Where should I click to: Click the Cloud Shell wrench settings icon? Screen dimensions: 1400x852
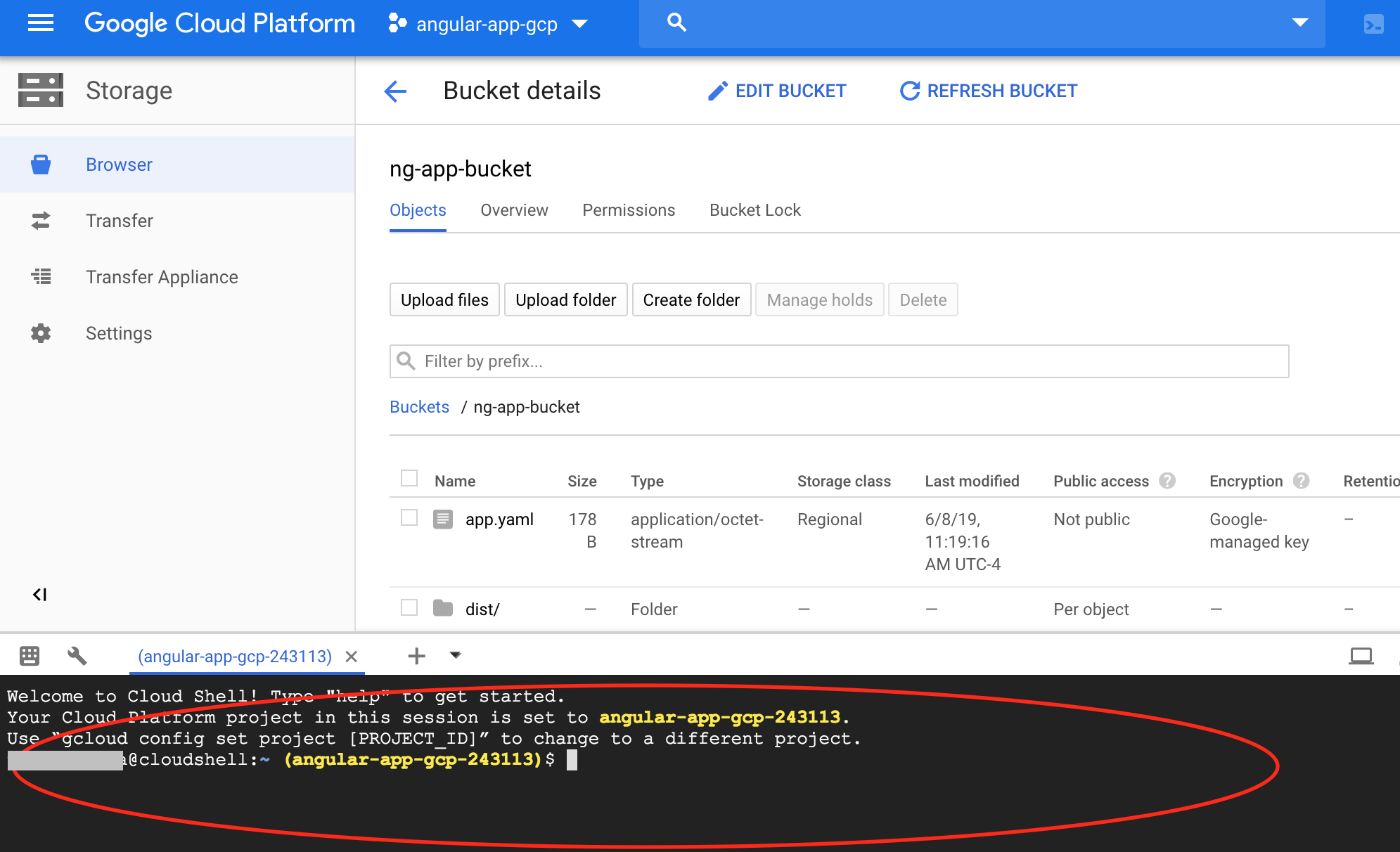[77, 656]
